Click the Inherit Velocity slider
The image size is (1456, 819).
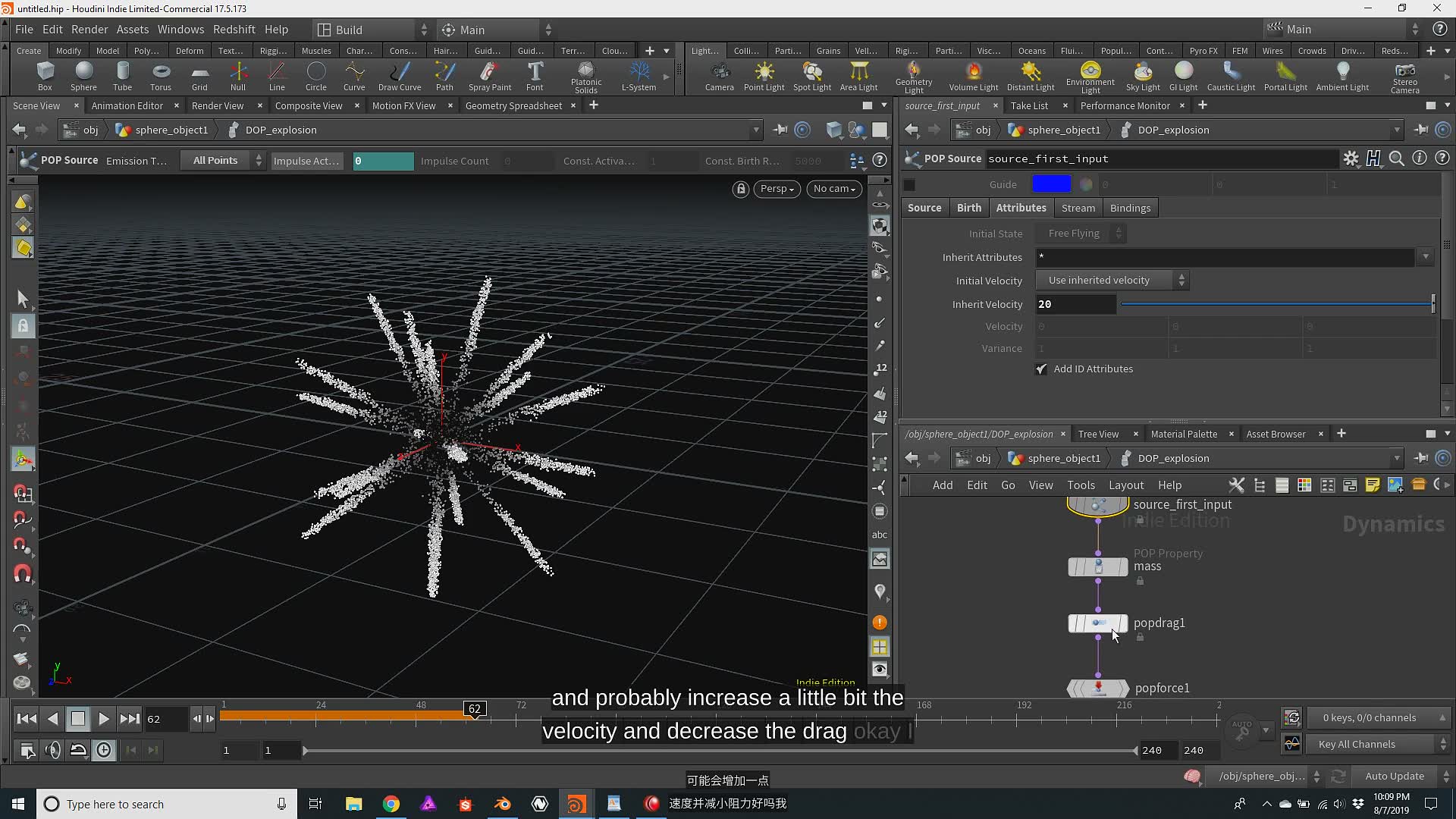[x=1277, y=304]
